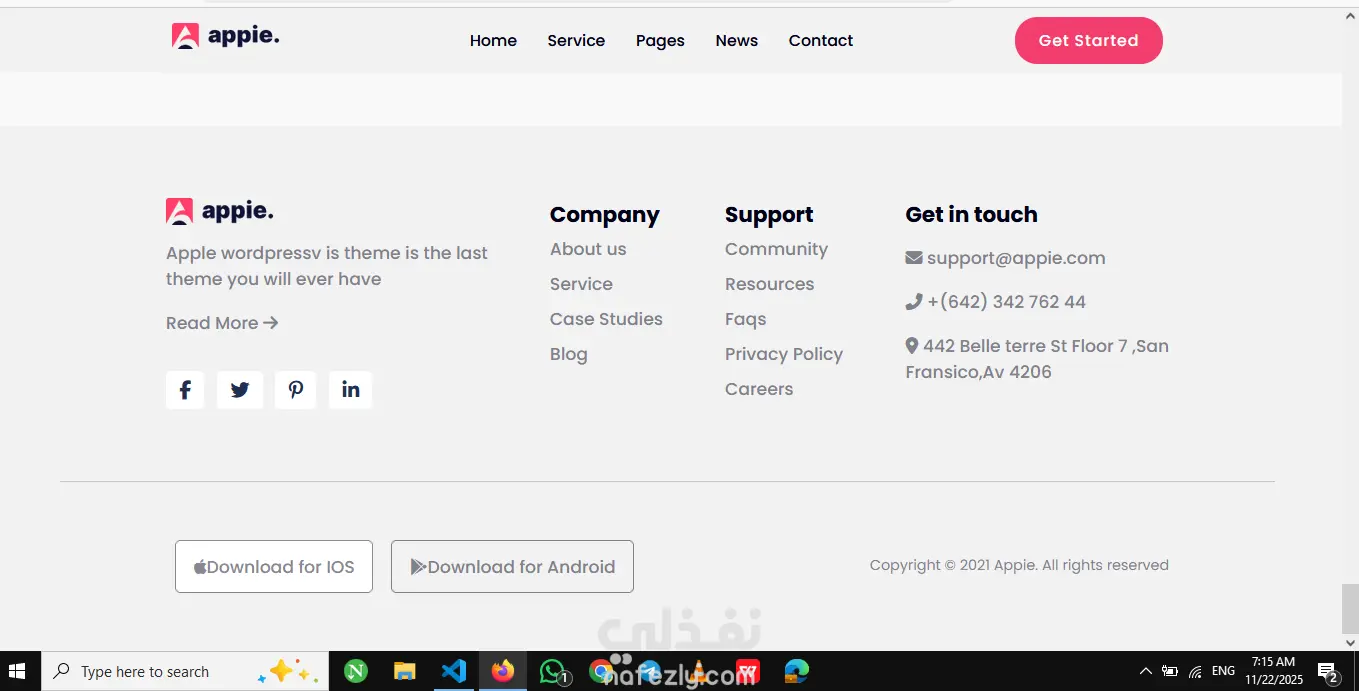The width and height of the screenshot is (1359, 691).
Task: Open the red WPS app in taskbar
Action: [x=747, y=671]
